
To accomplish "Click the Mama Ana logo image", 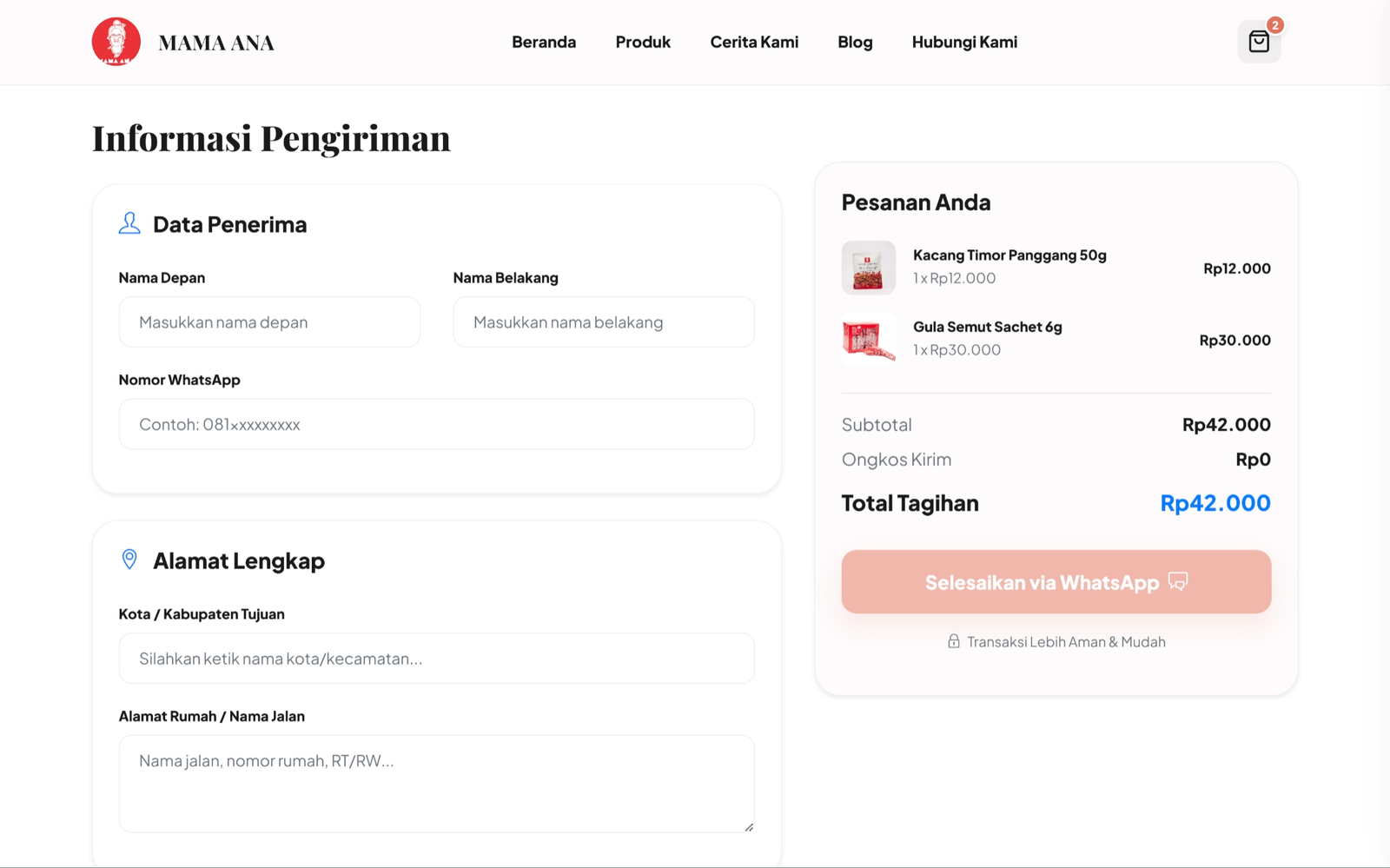I will click(x=116, y=42).
